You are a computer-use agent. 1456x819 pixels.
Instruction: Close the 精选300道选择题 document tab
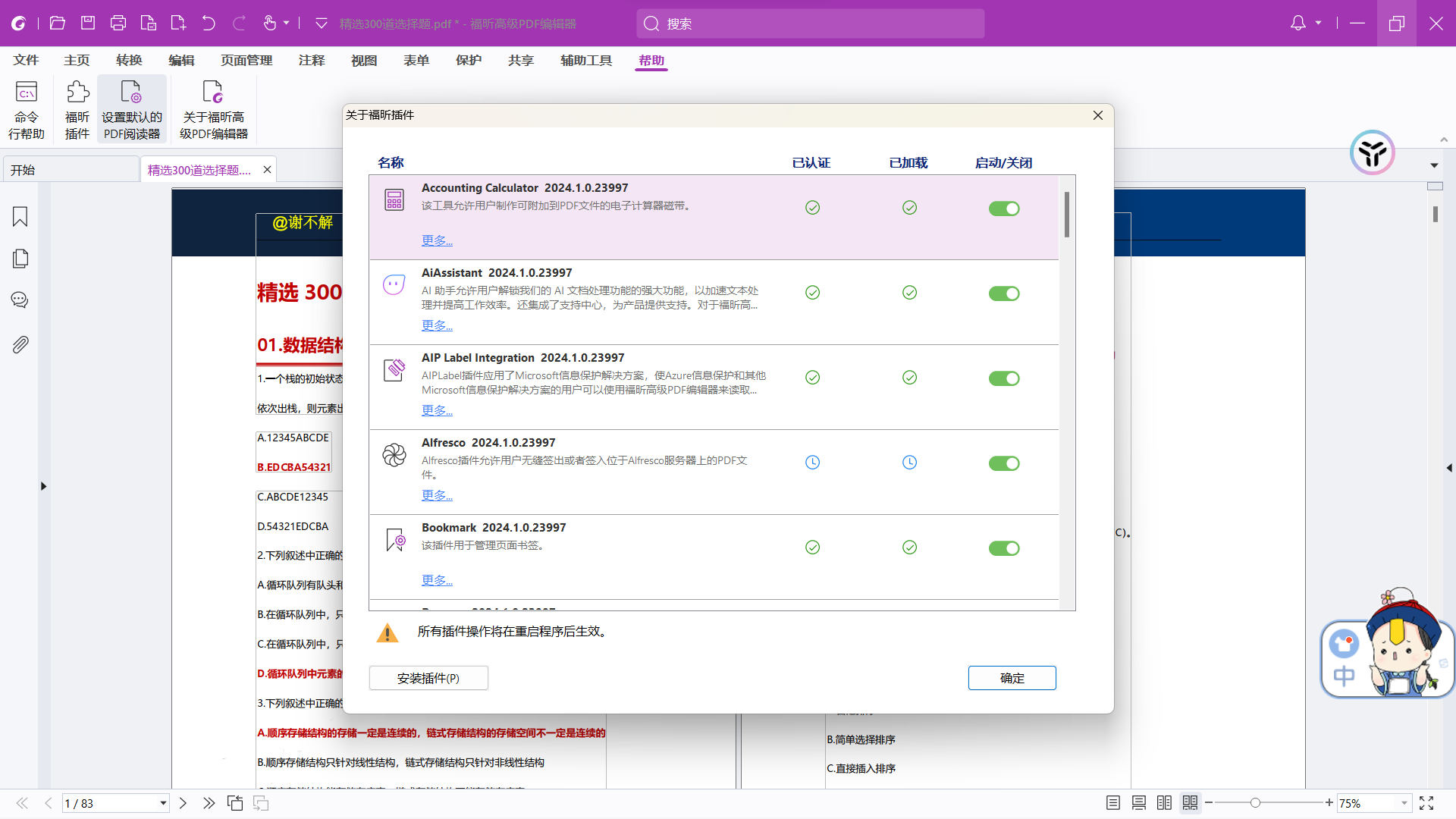click(267, 169)
